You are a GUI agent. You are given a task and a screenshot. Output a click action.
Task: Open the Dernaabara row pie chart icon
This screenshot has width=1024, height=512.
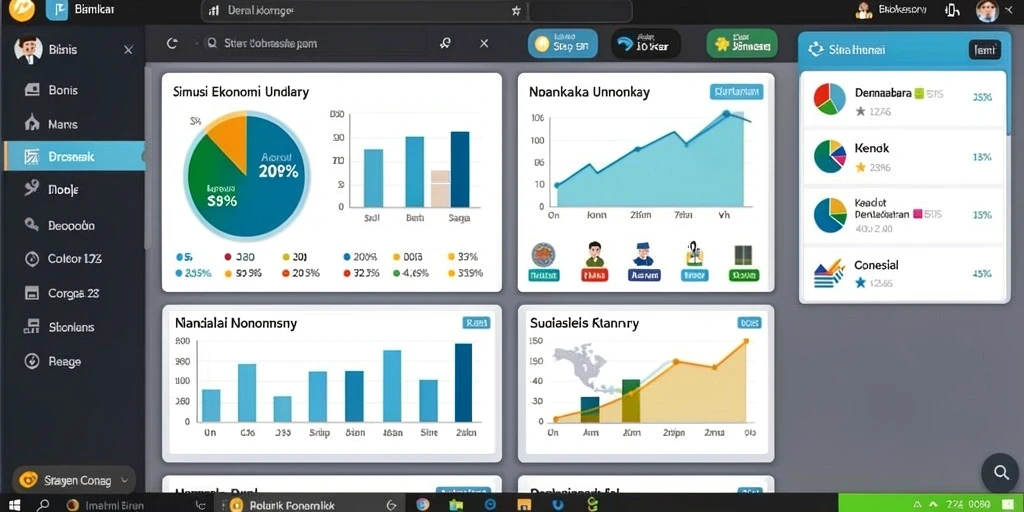pos(830,99)
